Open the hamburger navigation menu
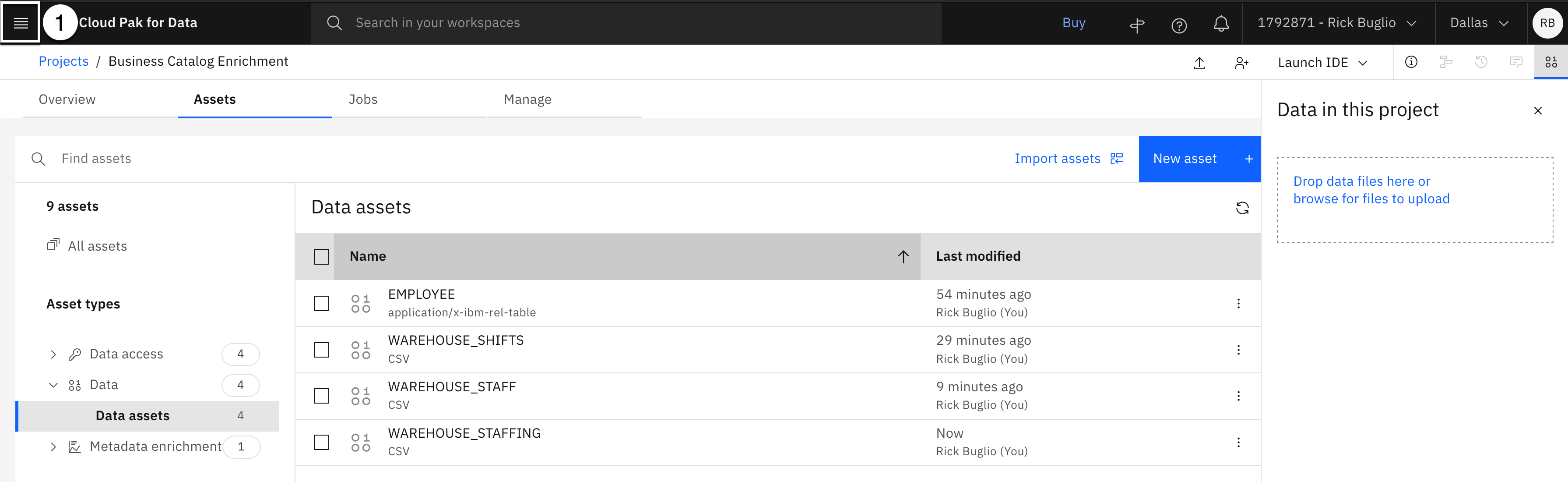Screen dimensions: 1568x482 [x=21, y=22]
